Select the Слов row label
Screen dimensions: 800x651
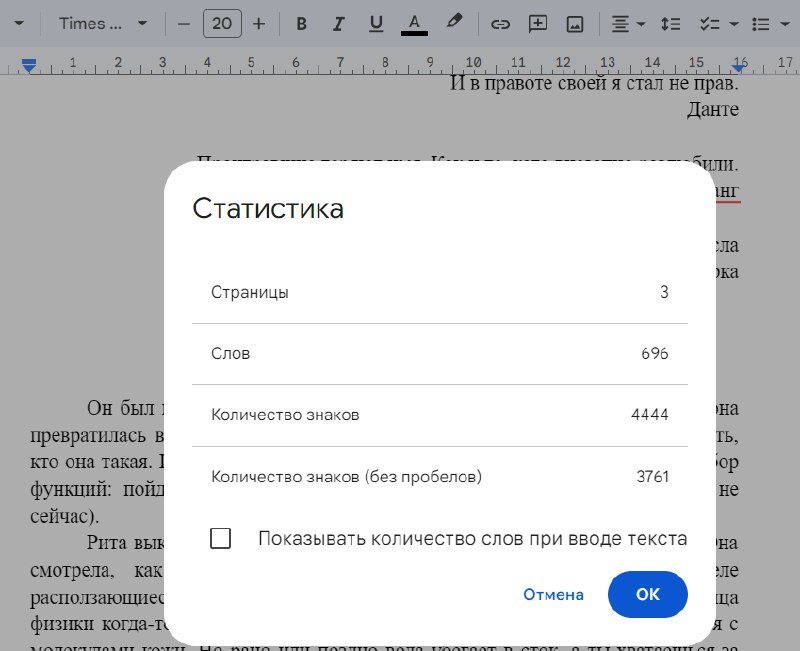point(231,354)
